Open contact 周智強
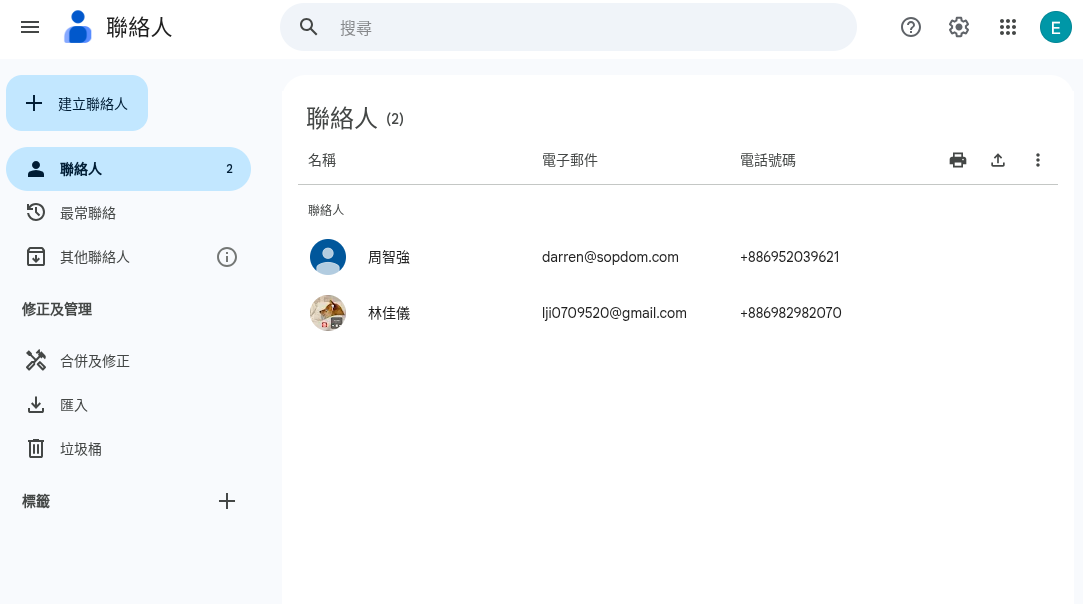The height and width of the screenshot is (604, 1083). click(389, 257)
